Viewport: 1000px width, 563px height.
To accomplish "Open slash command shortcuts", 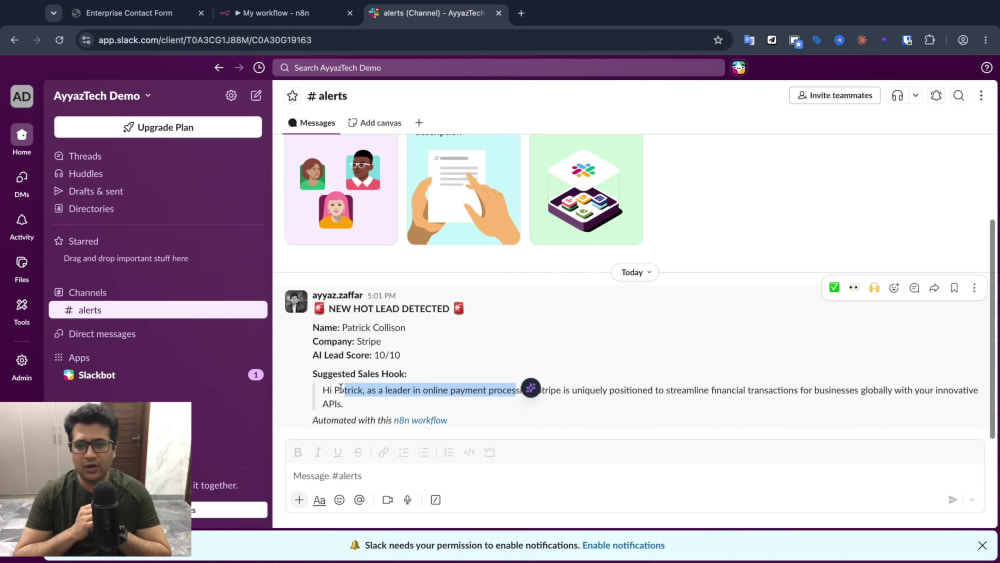I will pos(436,501).
